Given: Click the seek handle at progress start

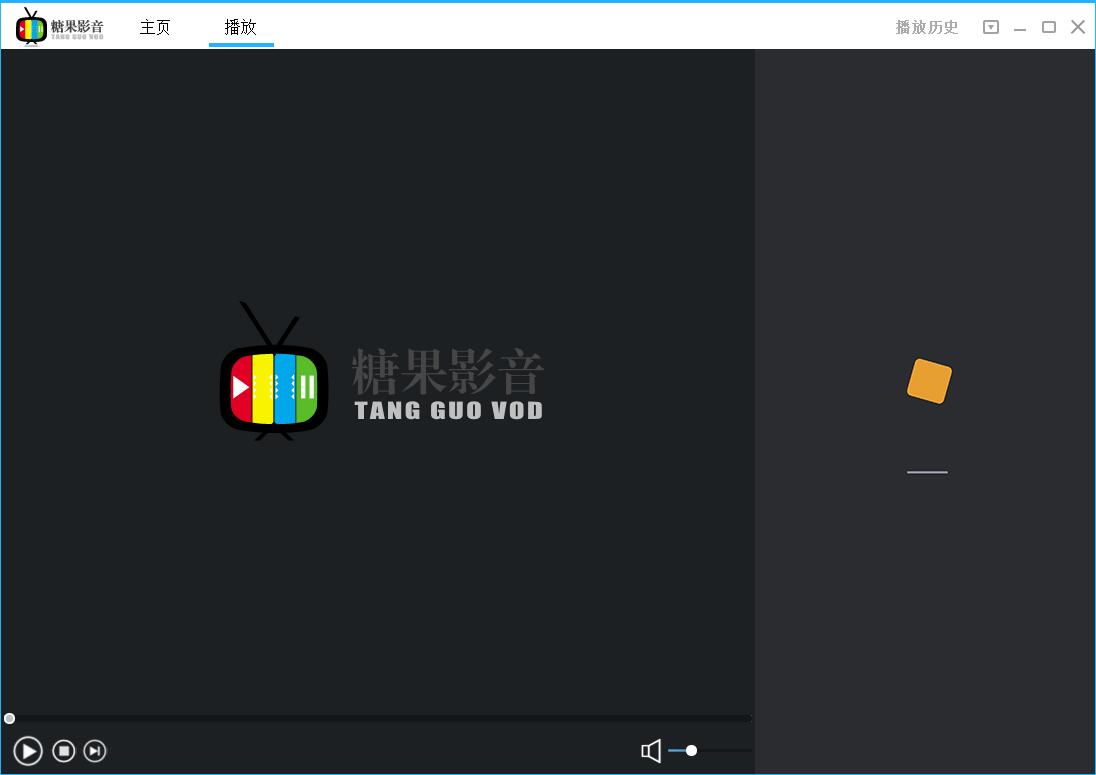Looking at the screenshot, I should pyautogui.click(x=9, y=718).
